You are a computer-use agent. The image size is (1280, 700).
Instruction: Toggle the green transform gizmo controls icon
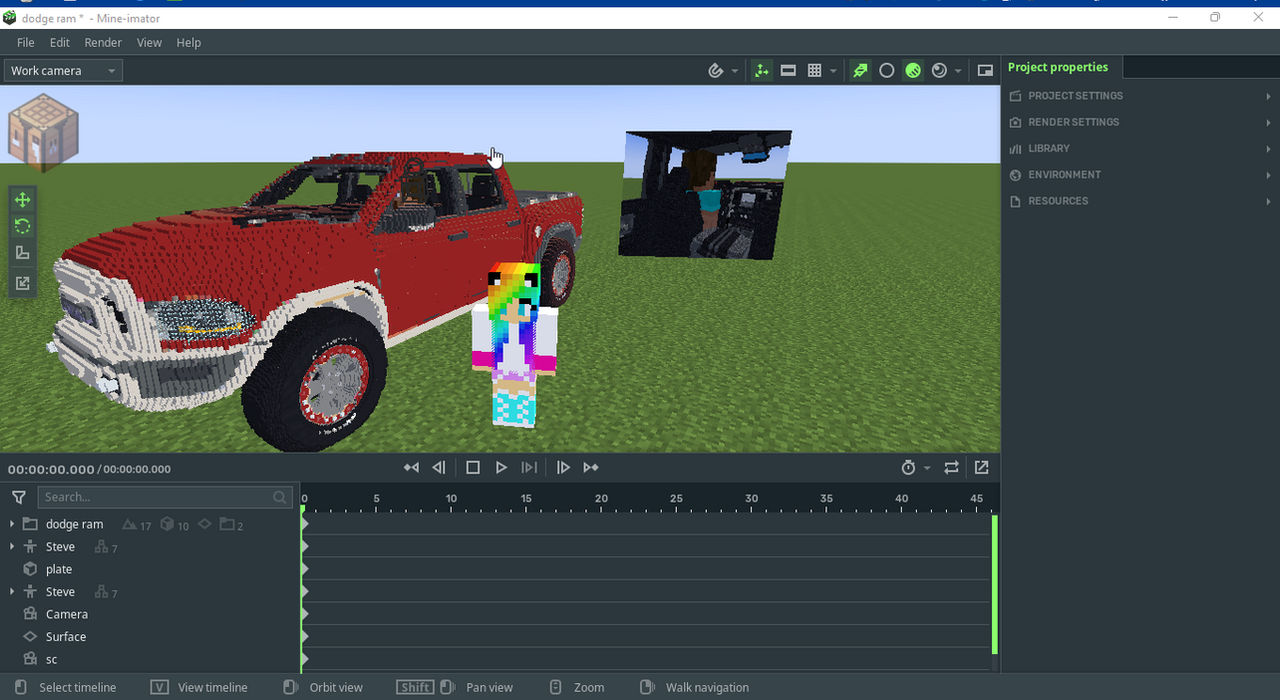(762, 71)
